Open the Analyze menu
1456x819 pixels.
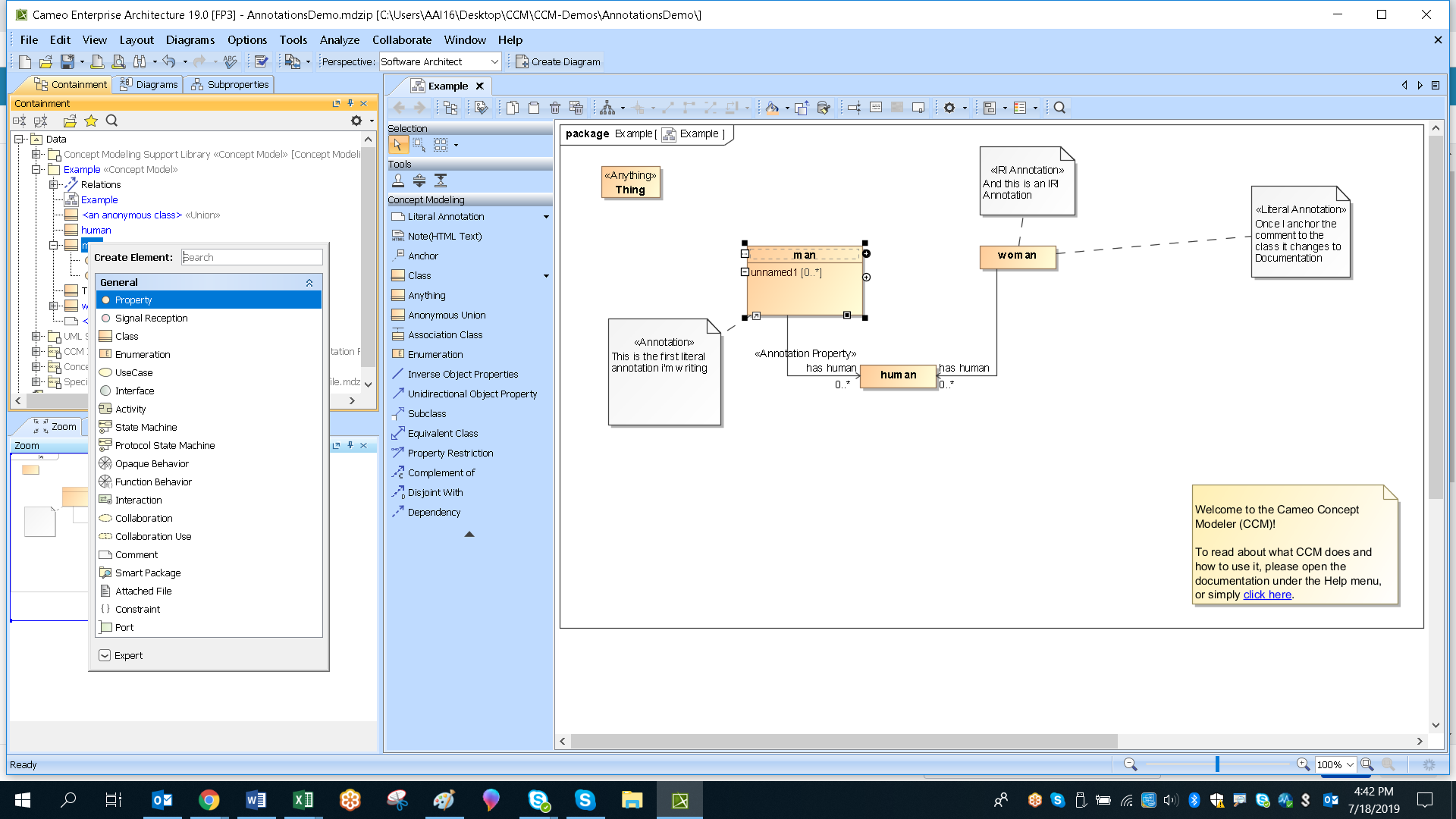tap(339, 40)
